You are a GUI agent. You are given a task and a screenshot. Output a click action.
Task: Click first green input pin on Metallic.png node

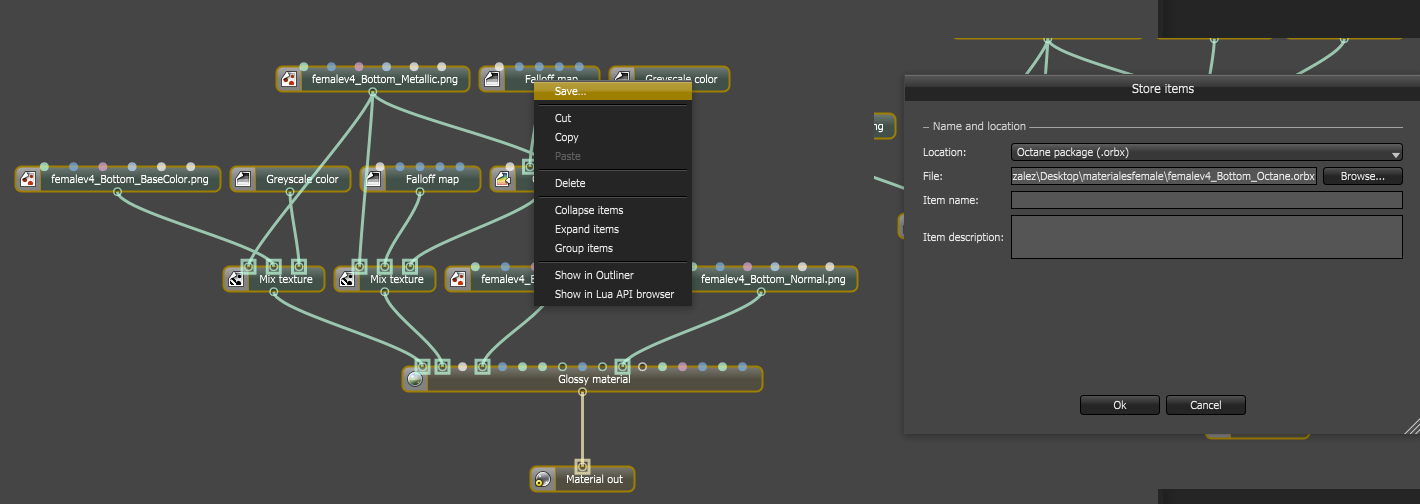tap(304, 67)
